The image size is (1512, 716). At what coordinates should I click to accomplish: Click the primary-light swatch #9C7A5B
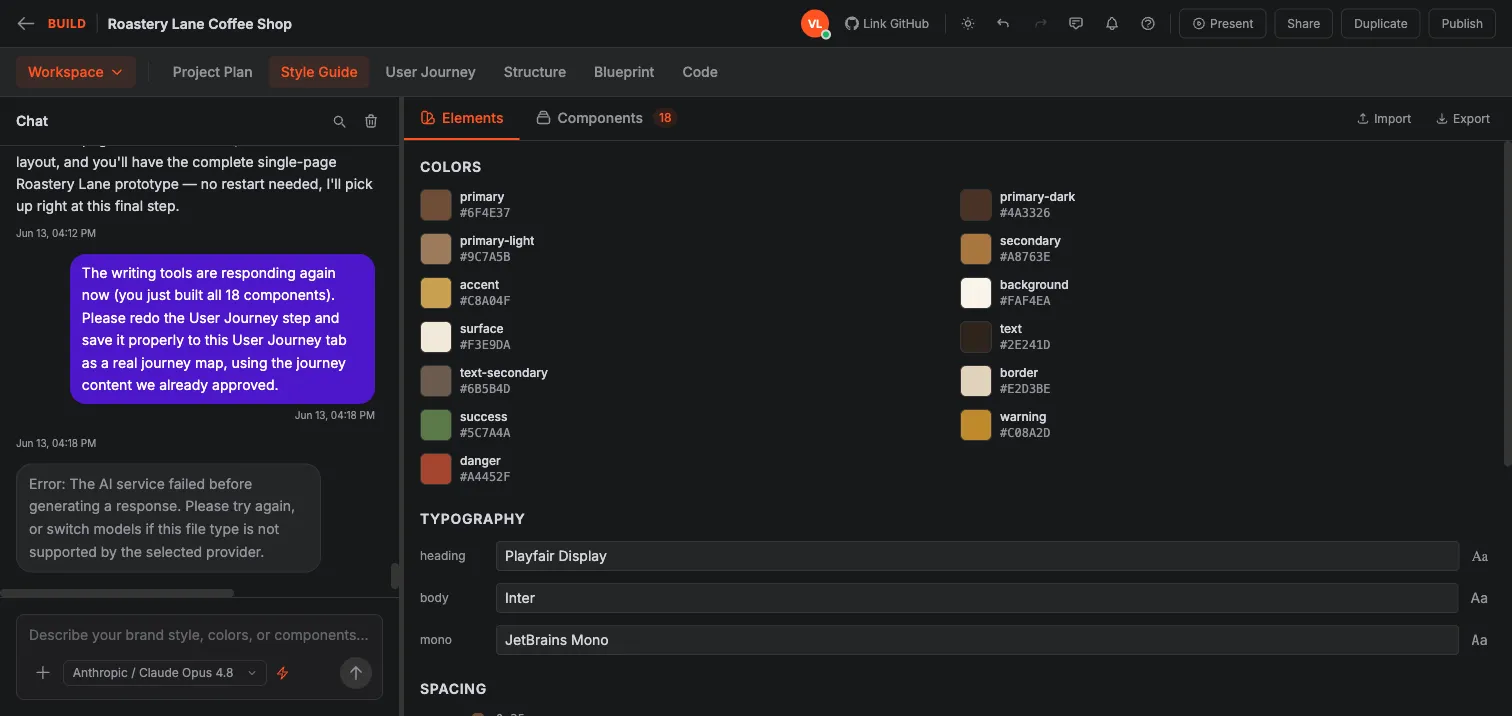[x=436, y=249]
